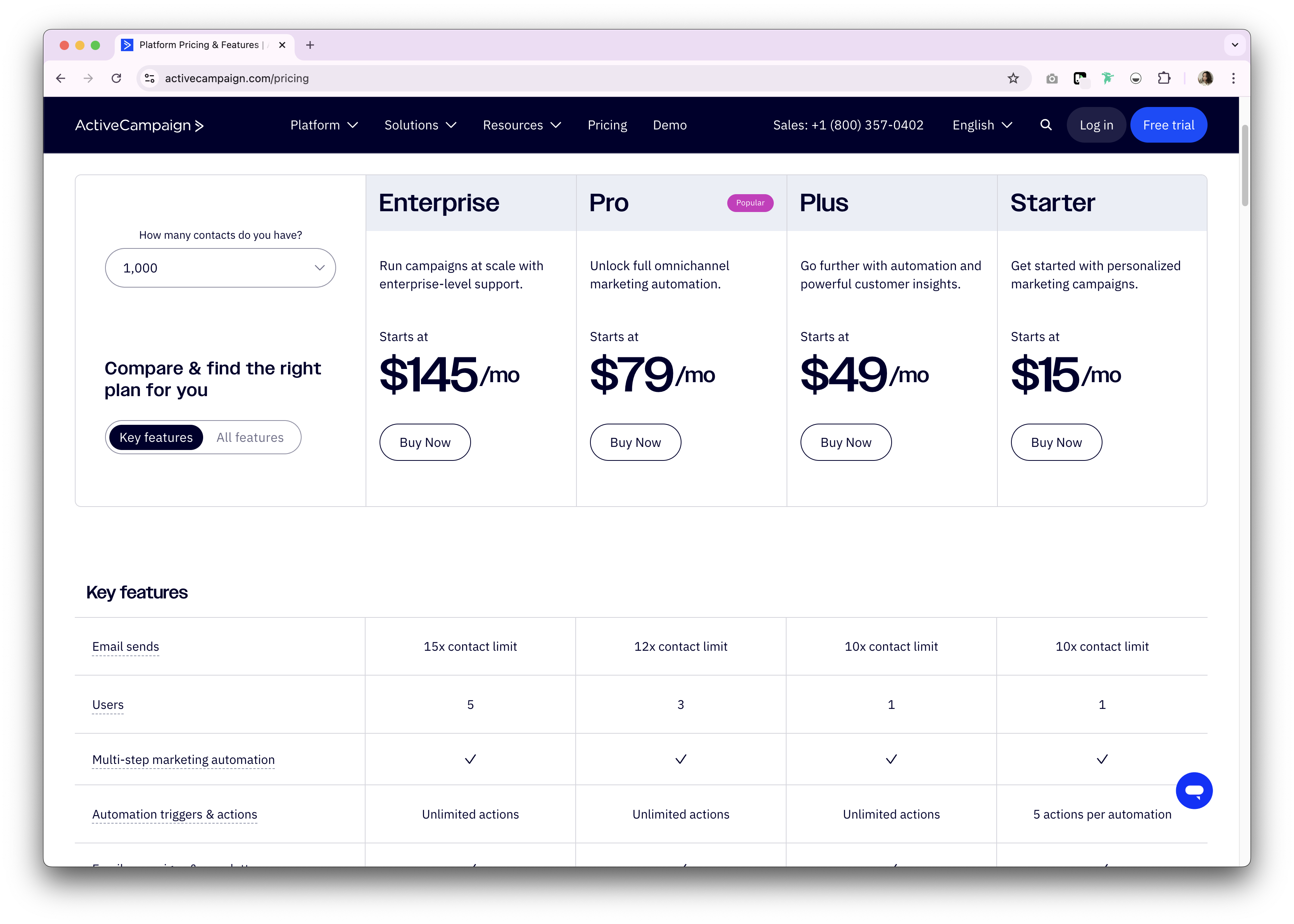The width and height of the screenshot is (1294, 924).
Task: Open site information icon in address bar
Action: point(150,79)
